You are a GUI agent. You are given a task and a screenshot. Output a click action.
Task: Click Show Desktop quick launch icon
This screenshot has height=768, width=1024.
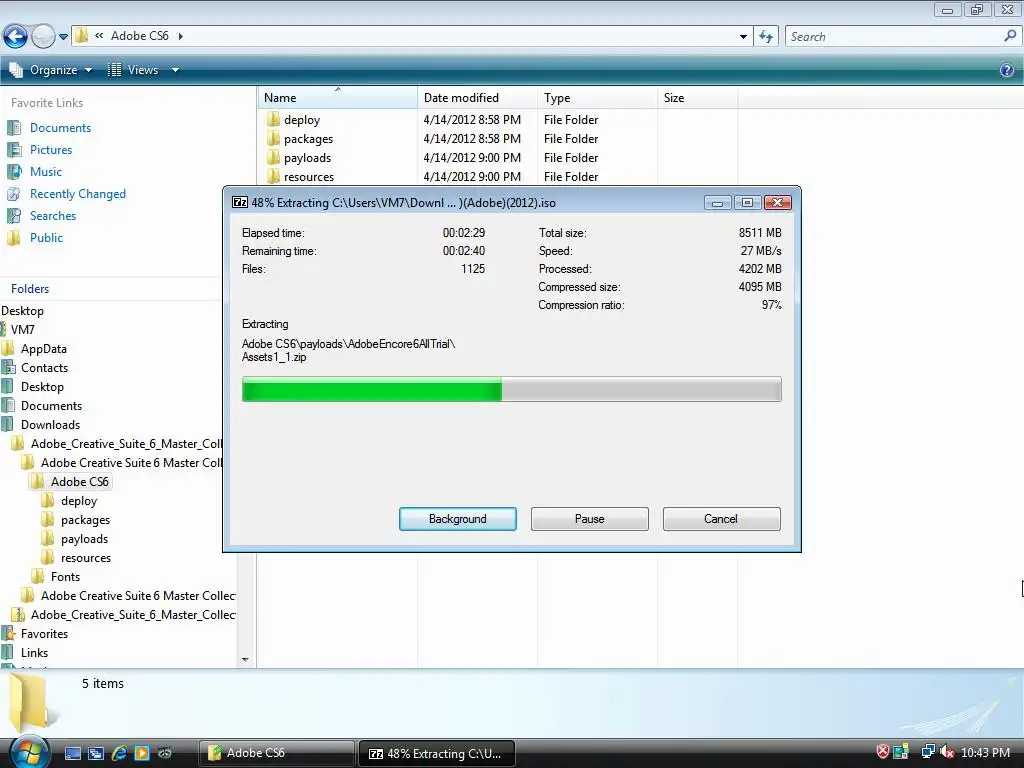[x=73, y=753]
